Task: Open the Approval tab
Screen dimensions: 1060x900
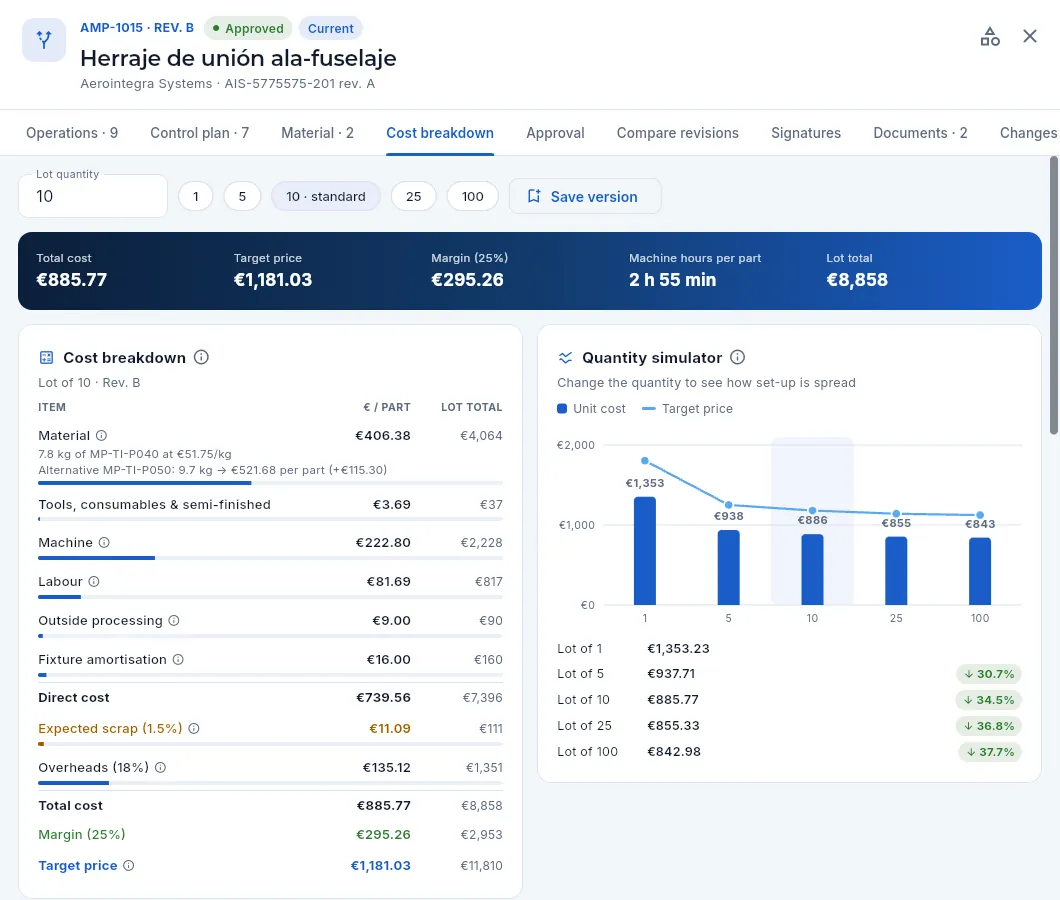Action: pos(555,133)
